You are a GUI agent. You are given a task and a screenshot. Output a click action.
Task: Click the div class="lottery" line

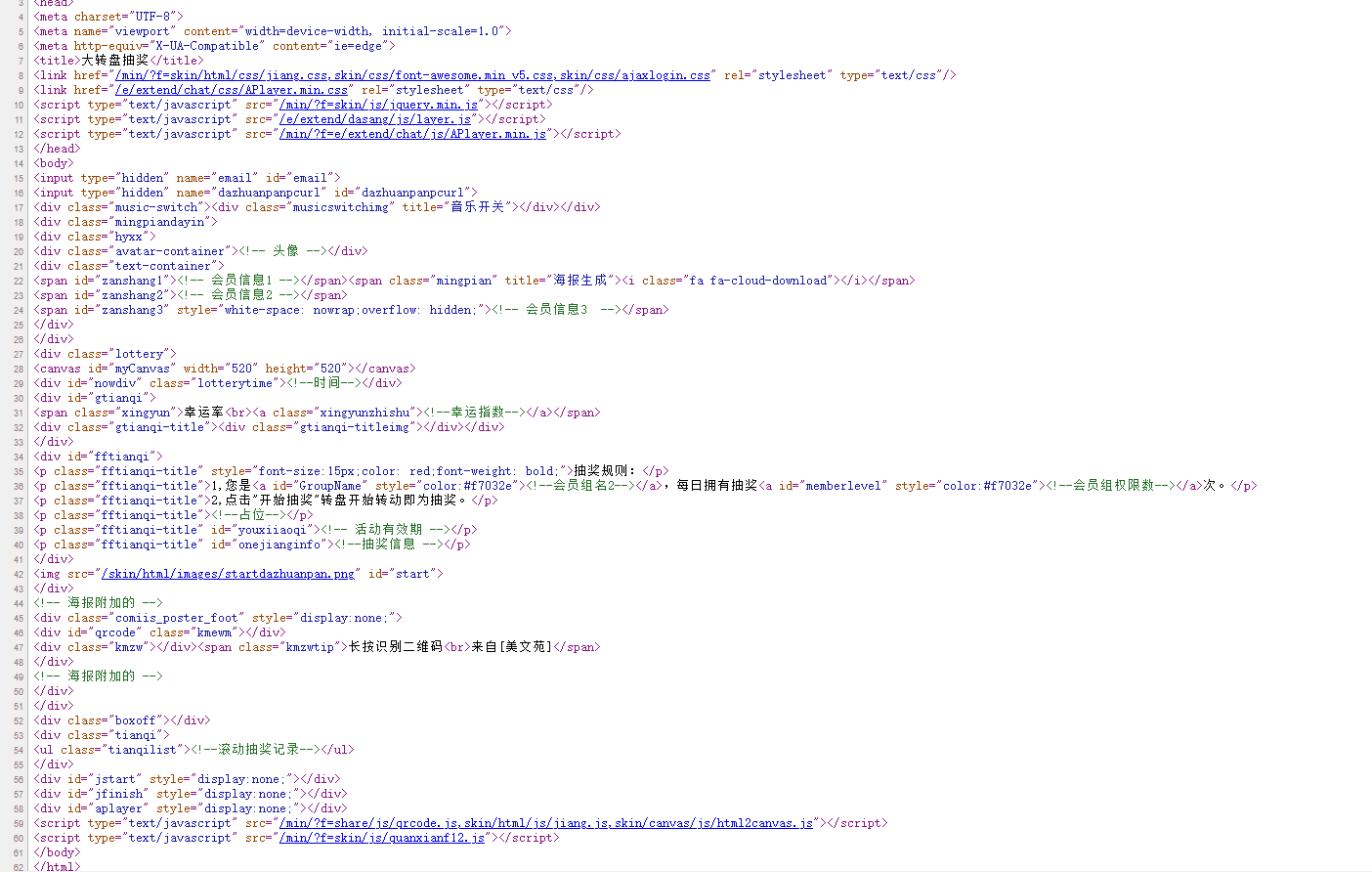(106, 354)
